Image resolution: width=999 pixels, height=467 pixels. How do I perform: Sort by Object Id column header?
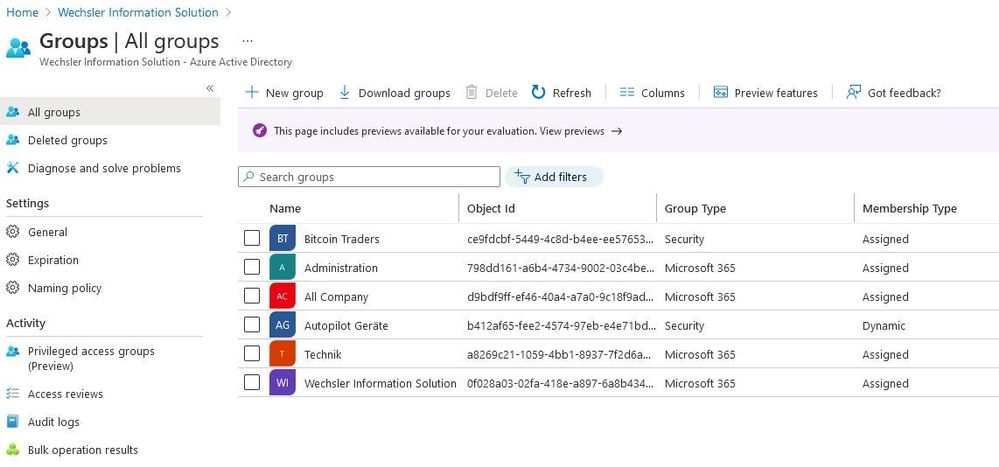tap(491, 208)
